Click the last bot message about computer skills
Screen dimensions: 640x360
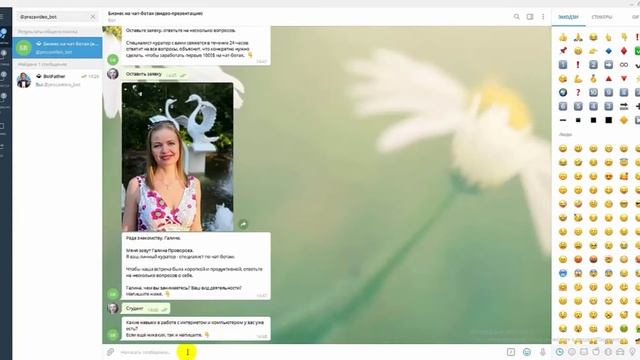(x=196, y=329)
